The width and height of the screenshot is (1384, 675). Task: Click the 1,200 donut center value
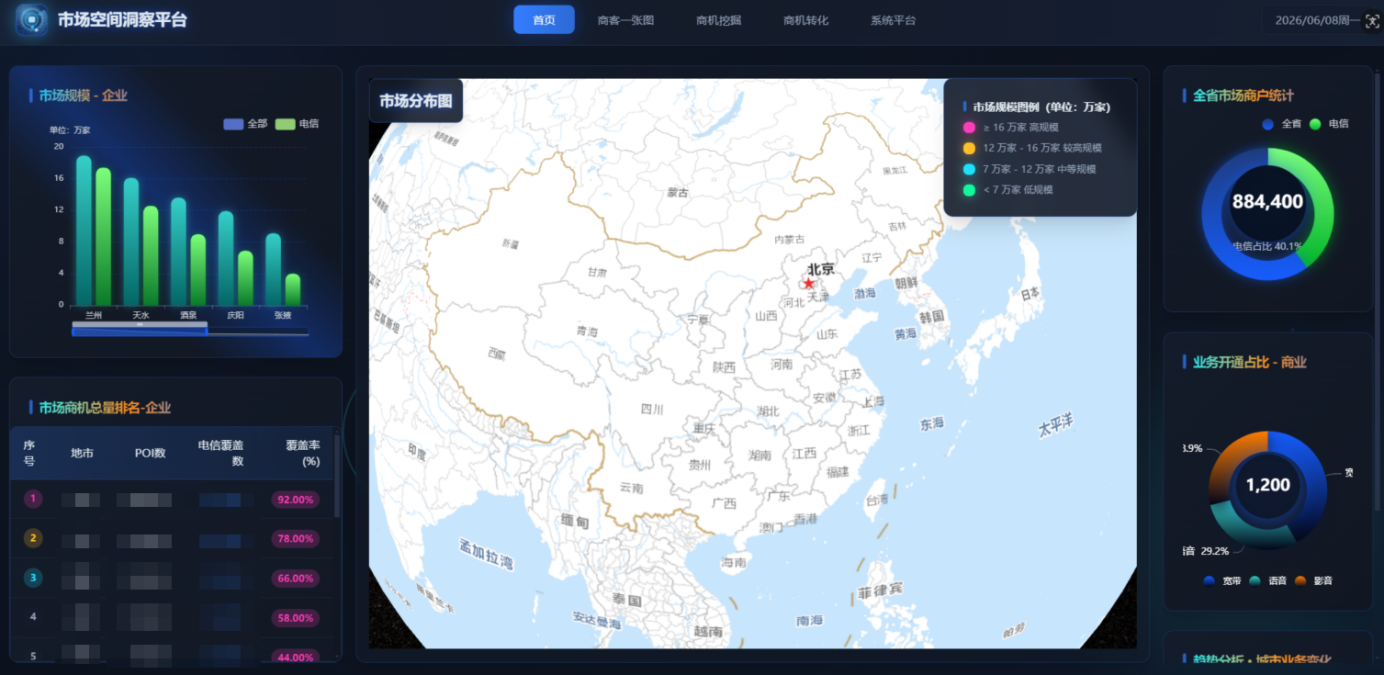[x=1268, y=485]
